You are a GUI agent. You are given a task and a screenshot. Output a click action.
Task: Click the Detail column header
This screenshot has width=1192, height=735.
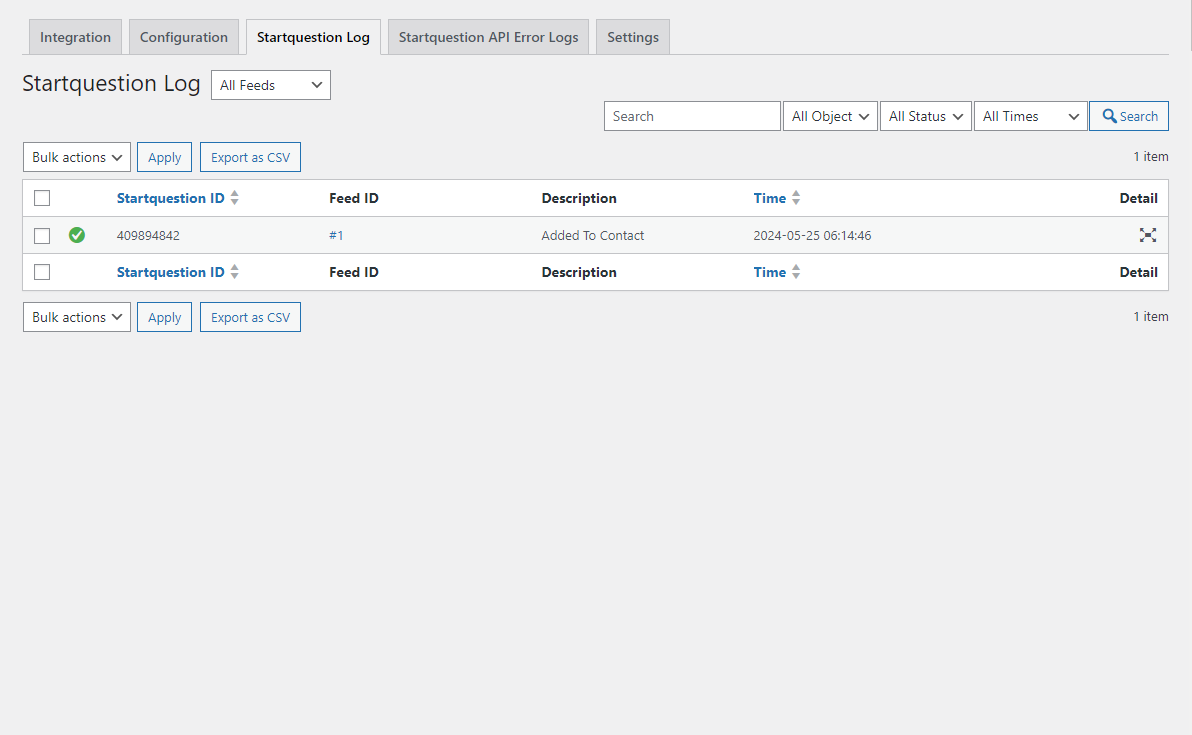point(1138,198)
